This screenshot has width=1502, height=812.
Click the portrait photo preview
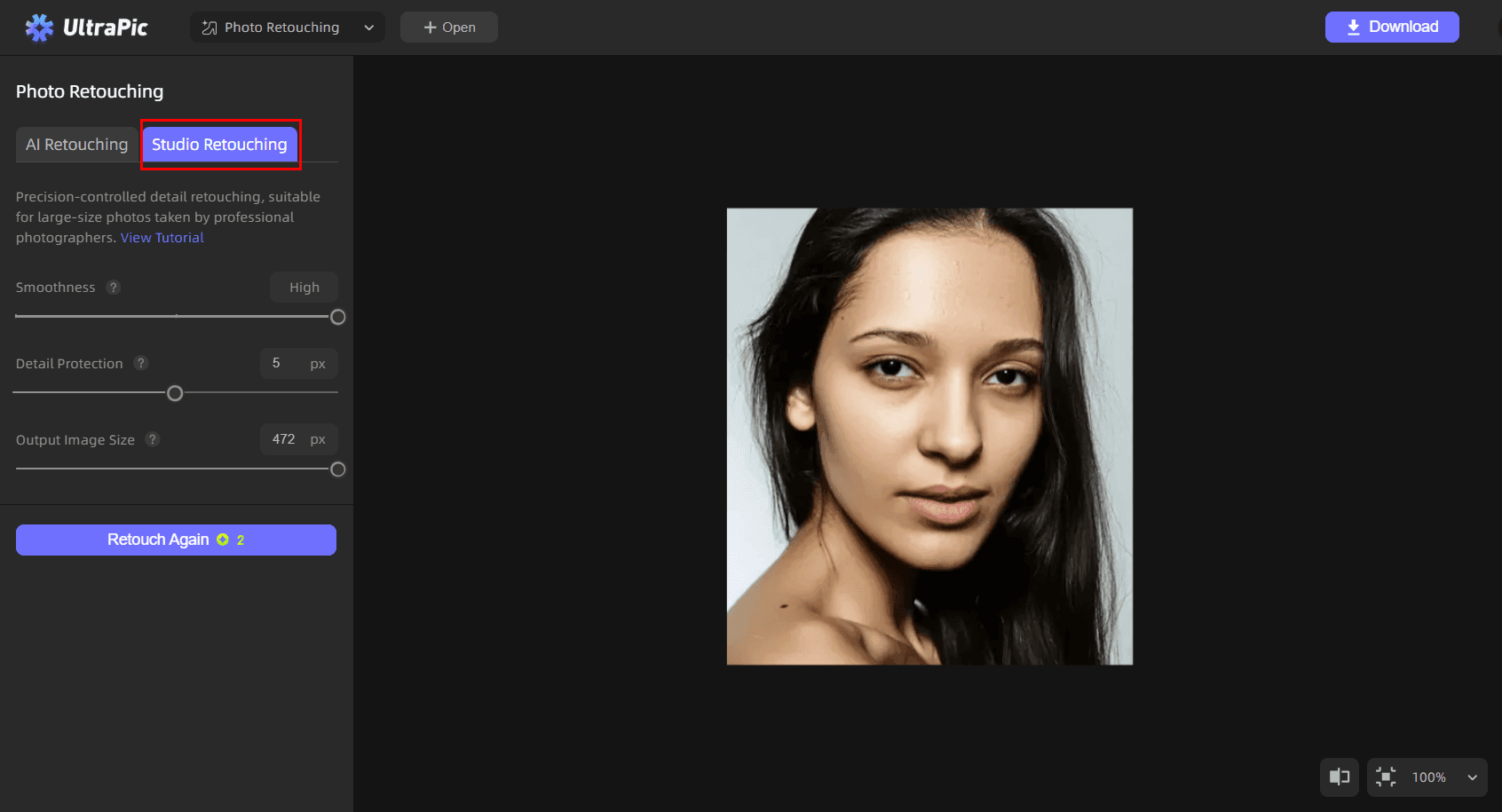929,436
